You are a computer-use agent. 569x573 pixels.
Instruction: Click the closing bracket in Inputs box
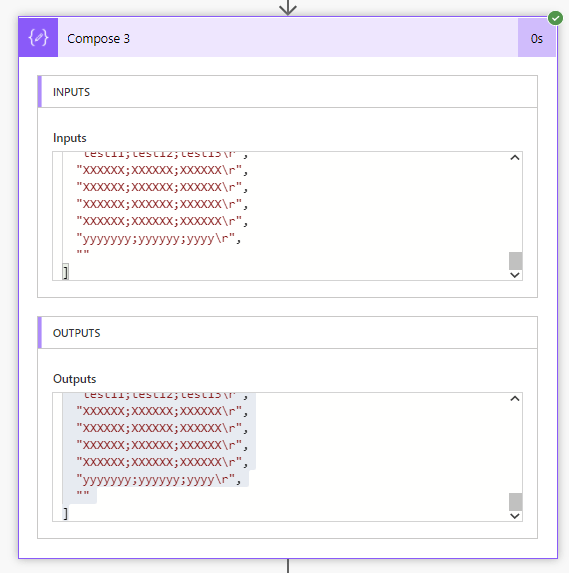[65, 272]
